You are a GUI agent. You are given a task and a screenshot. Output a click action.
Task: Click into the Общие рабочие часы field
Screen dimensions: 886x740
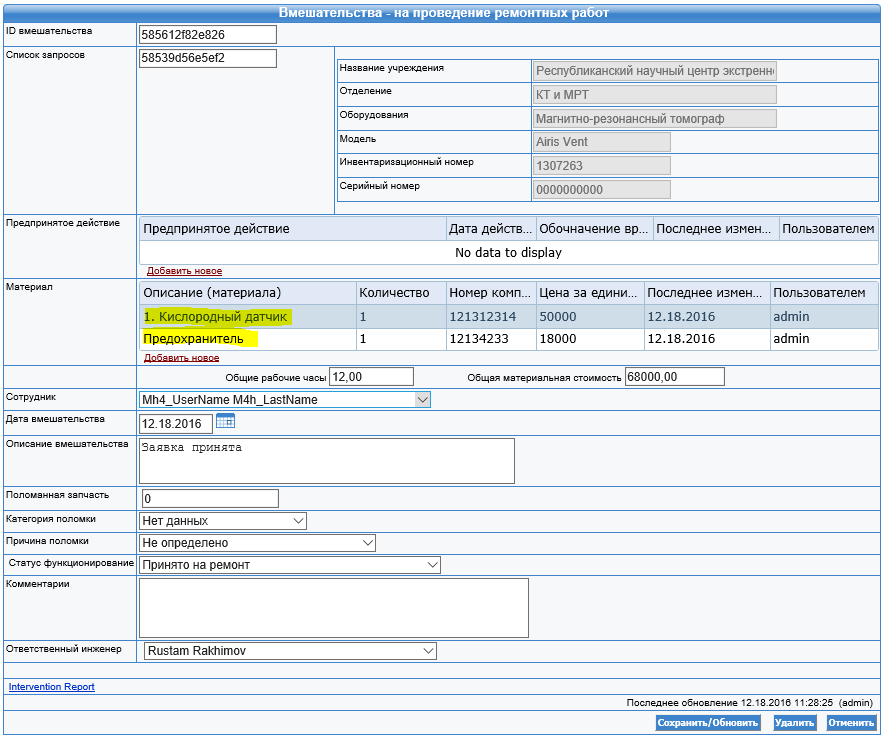[x=372, y=377]
